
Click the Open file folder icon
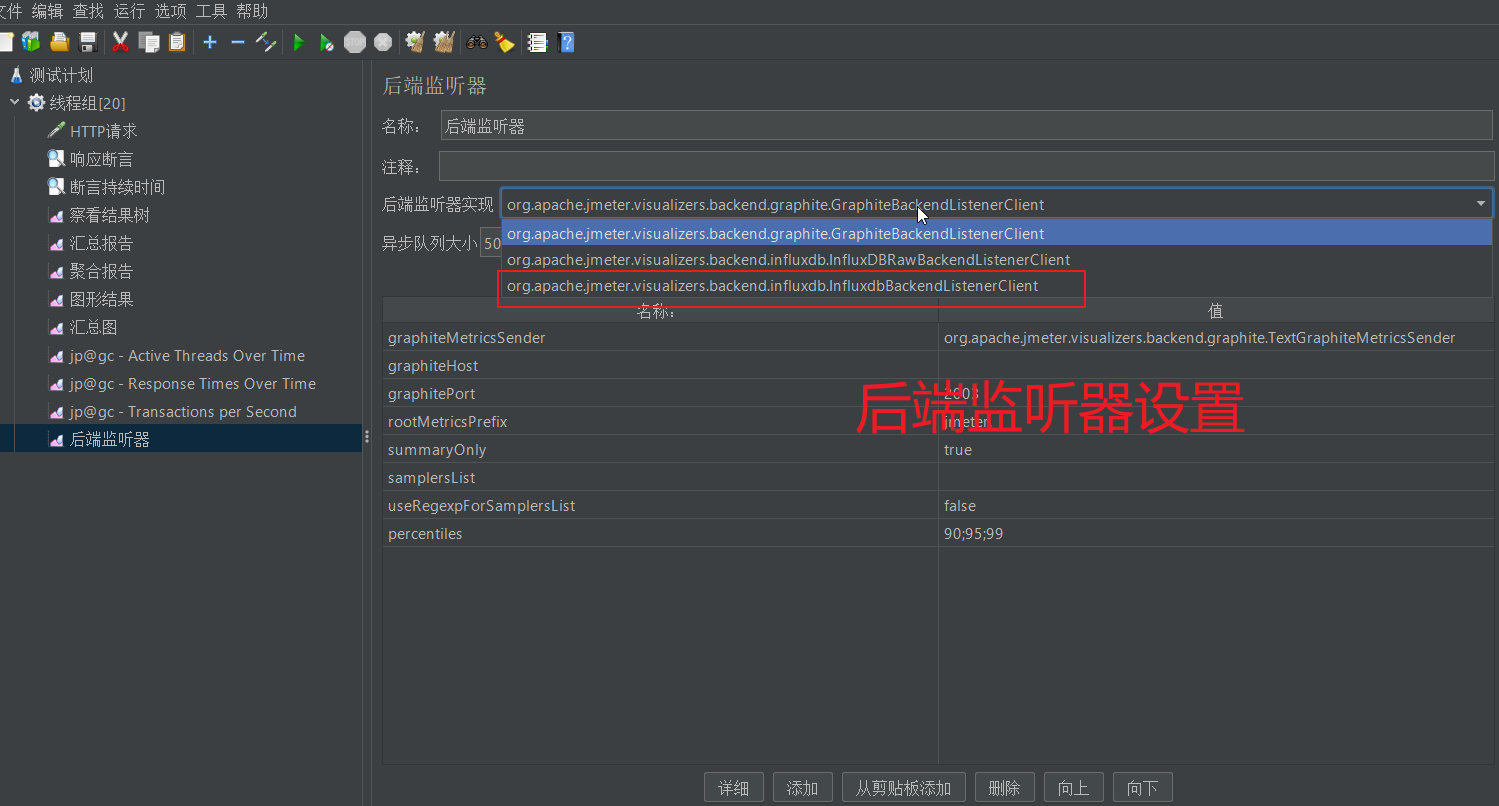click(59, 42)
